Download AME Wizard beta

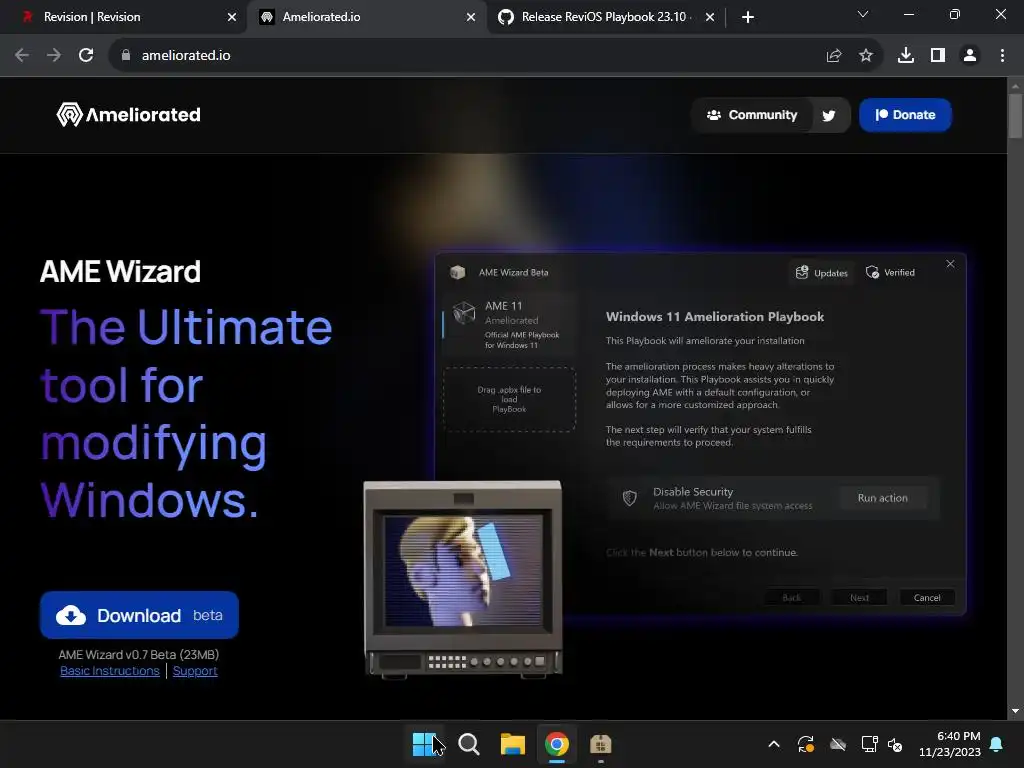[x=139, y=615]
